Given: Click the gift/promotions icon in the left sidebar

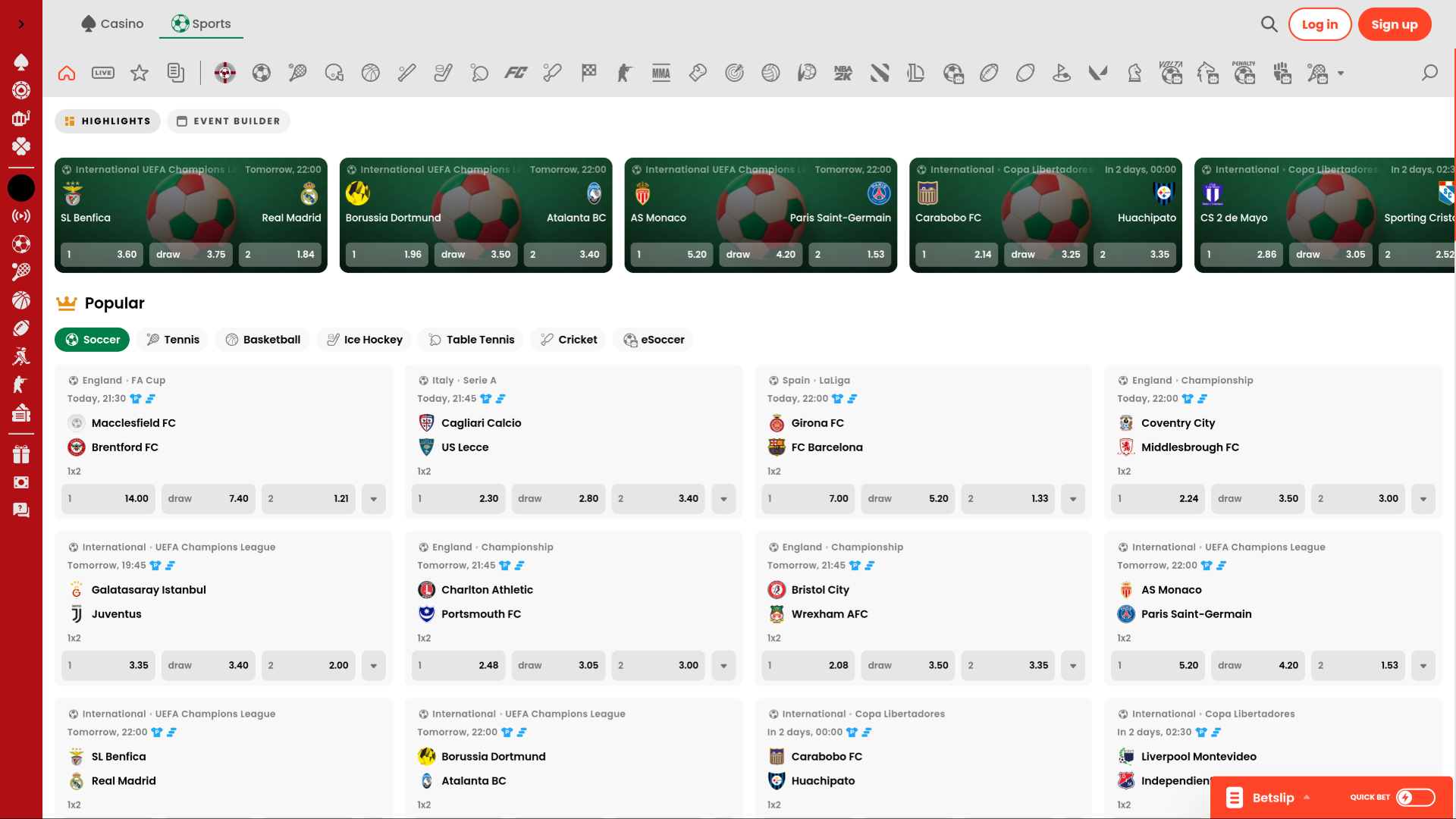Looking at the screenshot, I should point(21,453).
